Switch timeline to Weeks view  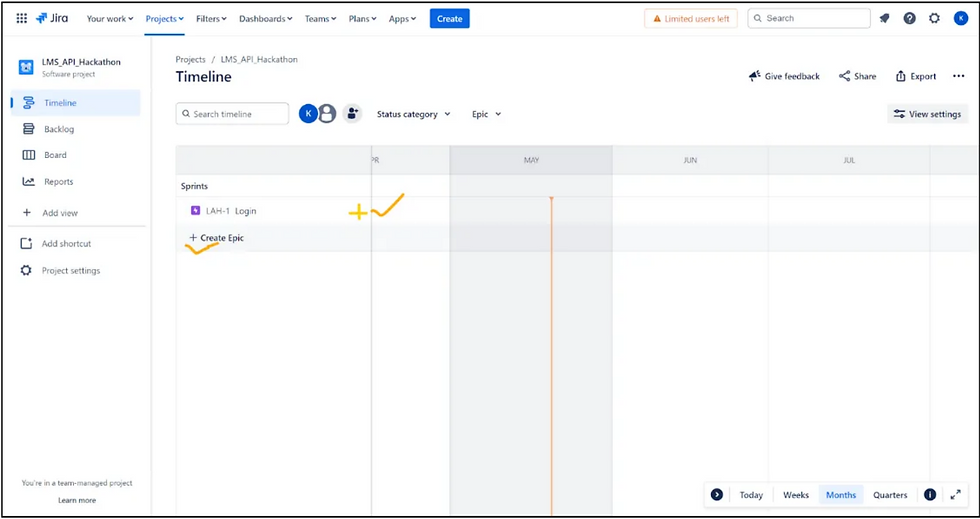pyautogui.click(x=796, y=495)
